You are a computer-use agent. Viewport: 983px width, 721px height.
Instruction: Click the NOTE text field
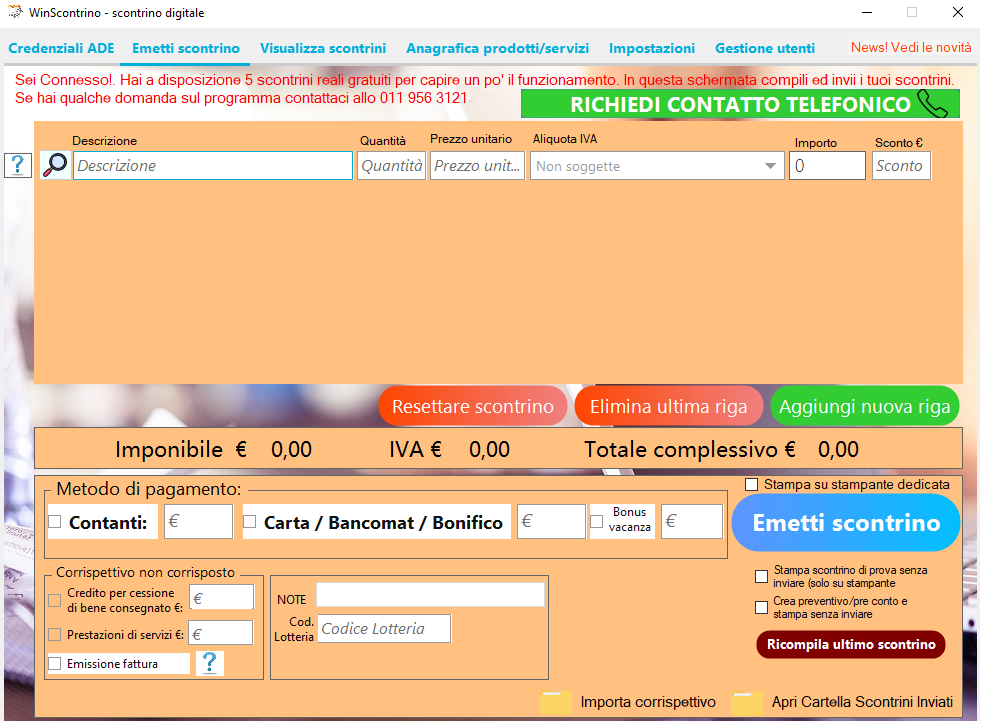[430, 594]
